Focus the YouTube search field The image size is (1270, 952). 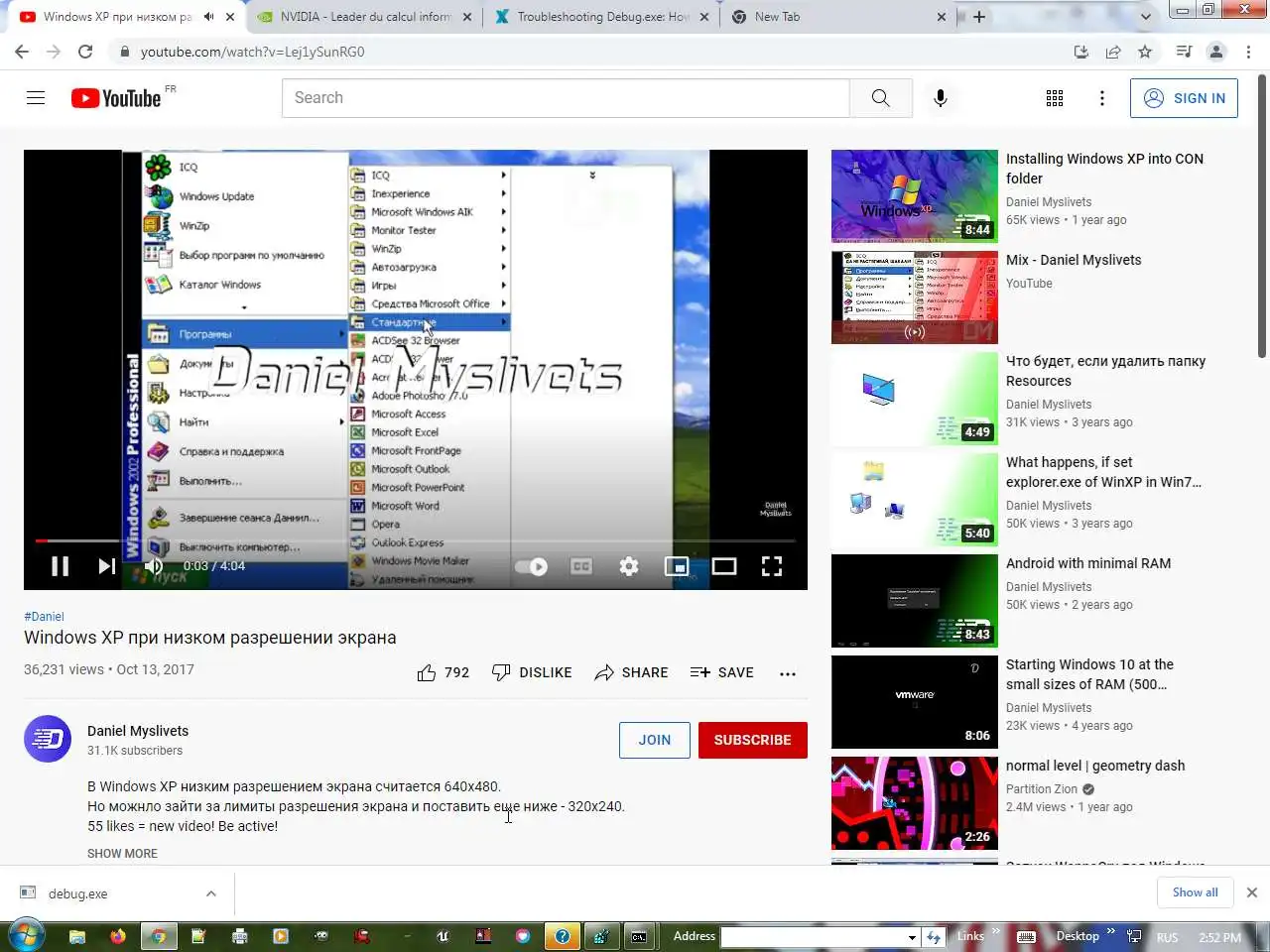click(x=566, y=98)
